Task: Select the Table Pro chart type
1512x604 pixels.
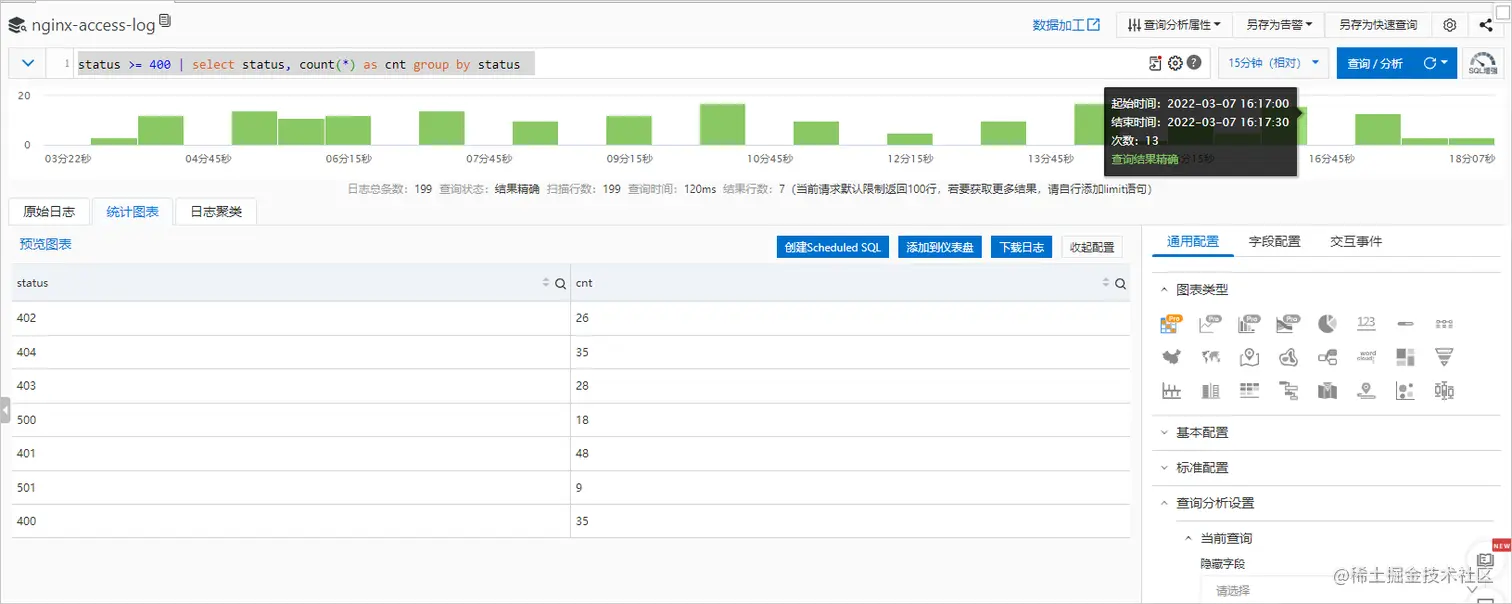Action: 1170,323
